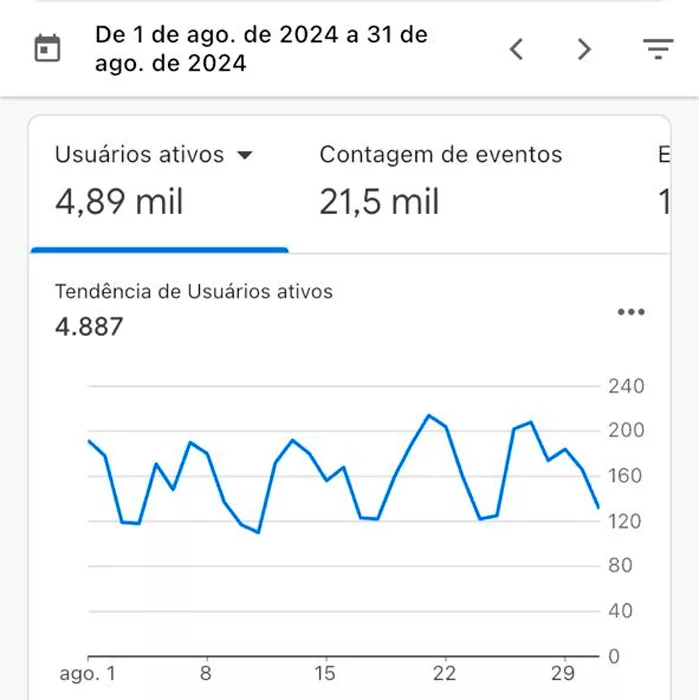Screen dimensions: 700x700
Task: Go to the previous date period
Action: (x=516, y=49)
